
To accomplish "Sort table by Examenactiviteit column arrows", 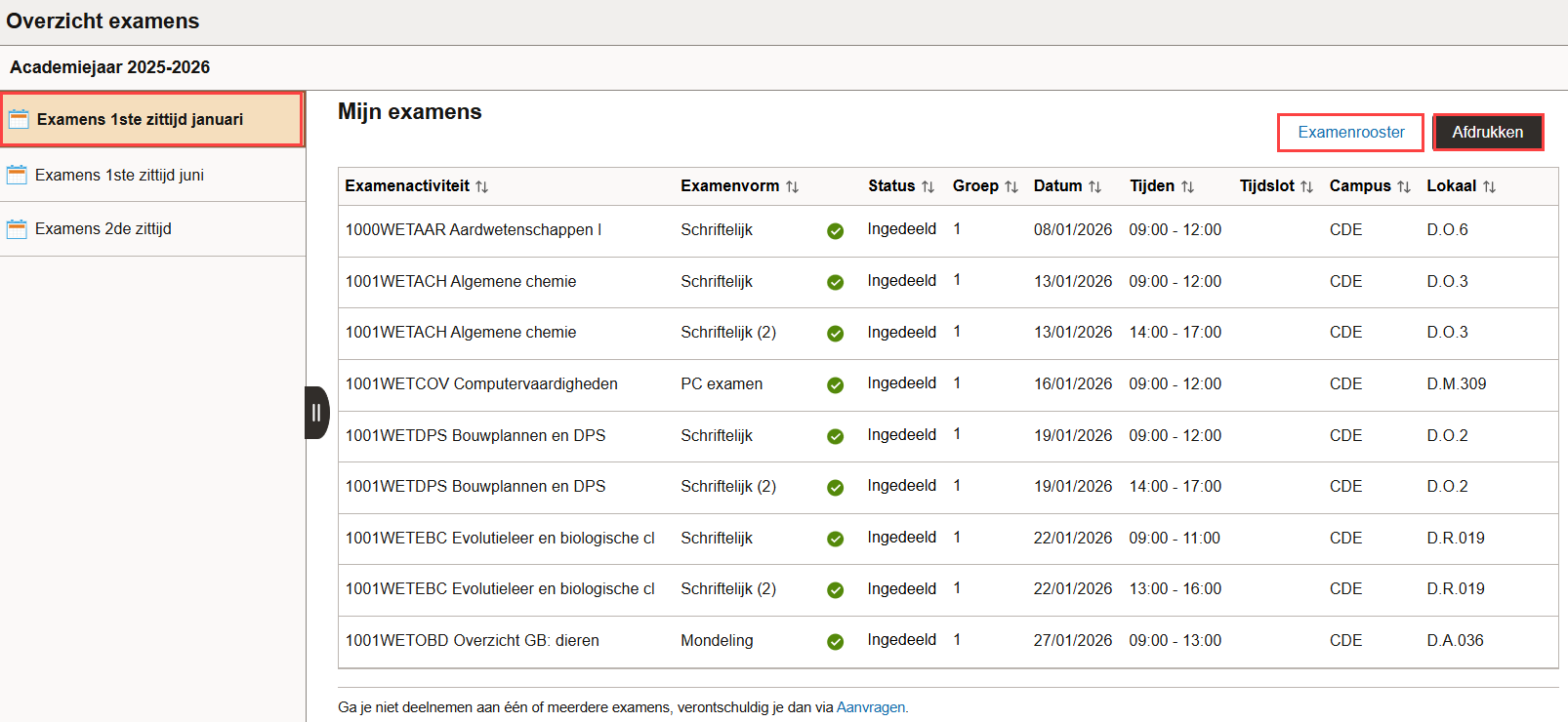I will pyautogui.click(x=482, y=186).
